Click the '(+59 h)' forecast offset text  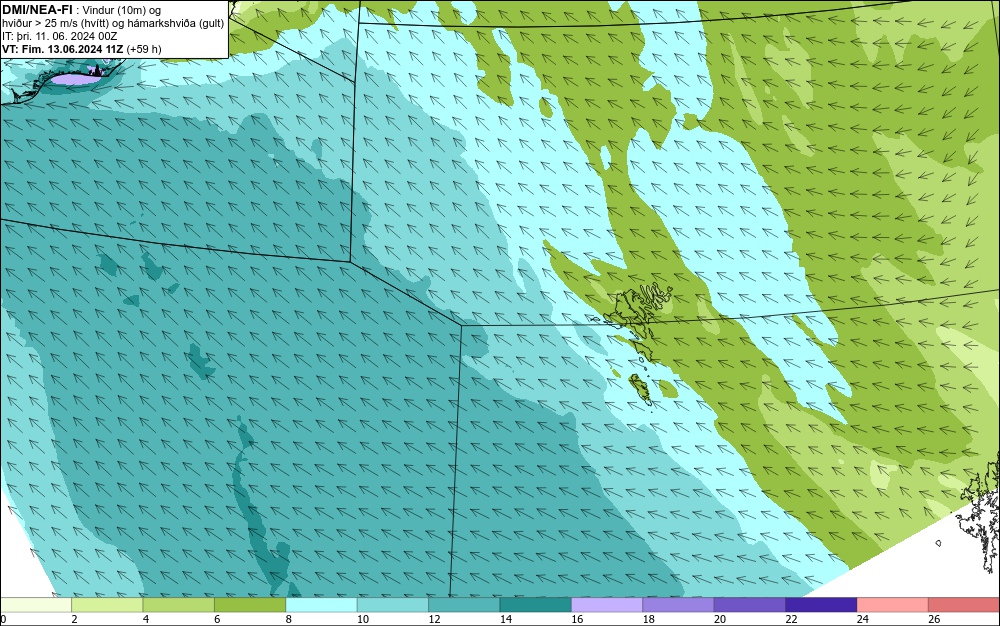[143, 49]
